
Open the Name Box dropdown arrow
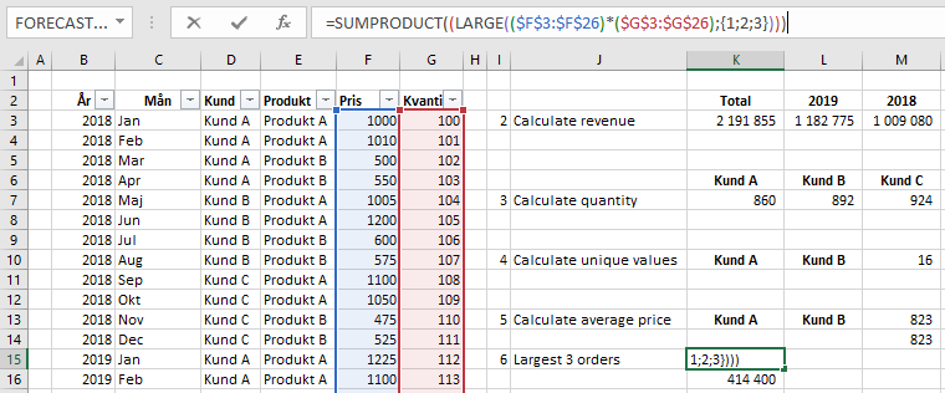pos(120,23)
